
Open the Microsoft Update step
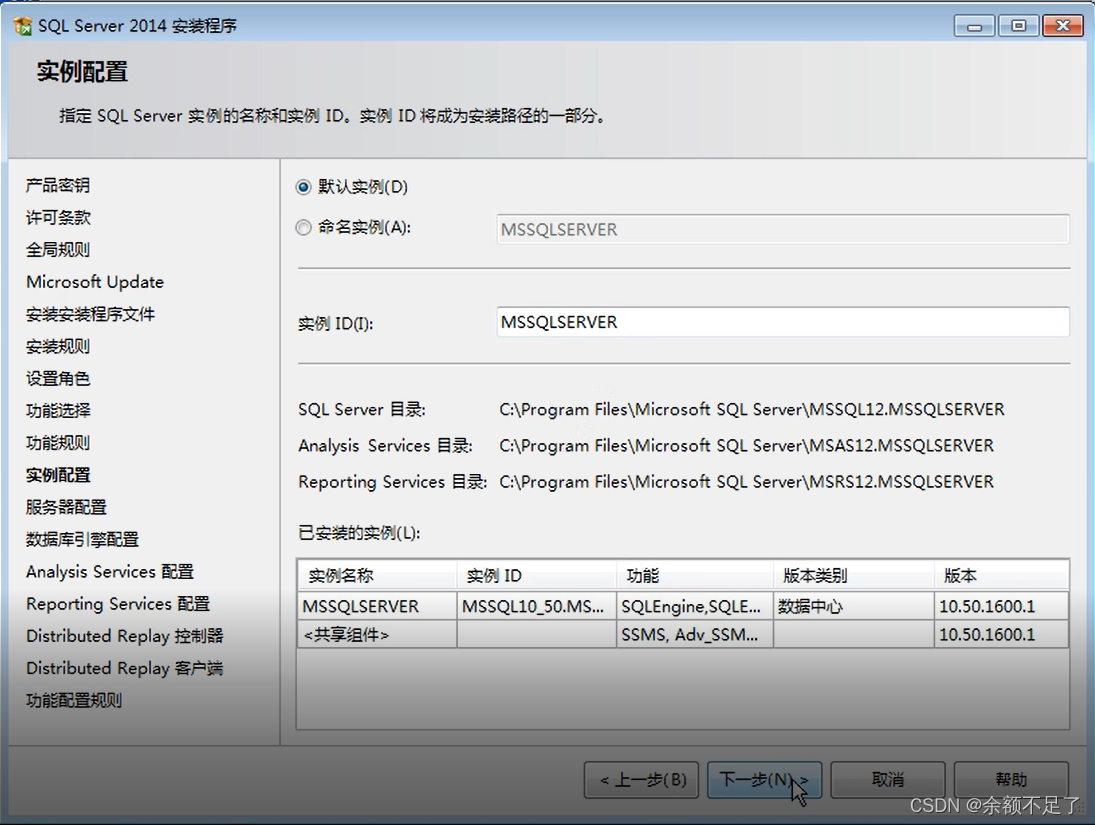(x=94, y=282)
